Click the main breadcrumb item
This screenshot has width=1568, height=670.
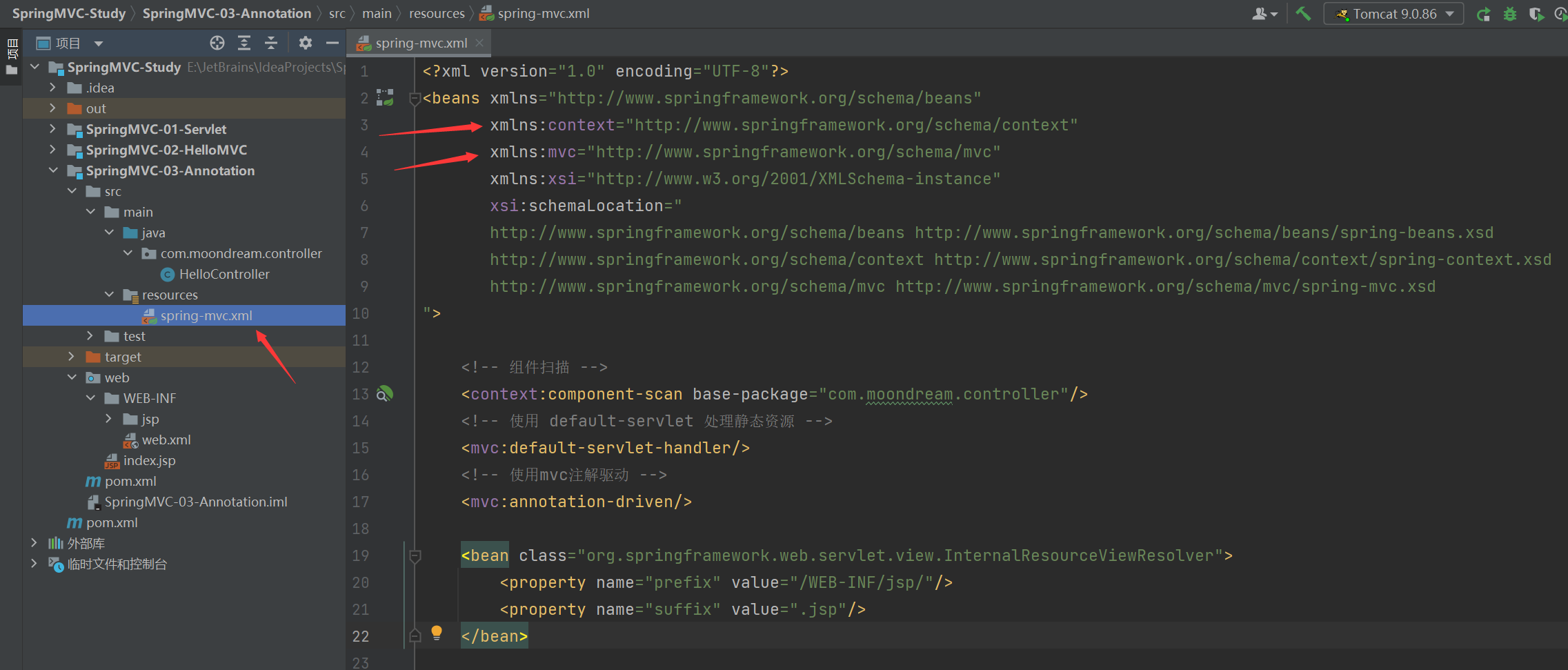pyautogui.click(x=377, y=14)
